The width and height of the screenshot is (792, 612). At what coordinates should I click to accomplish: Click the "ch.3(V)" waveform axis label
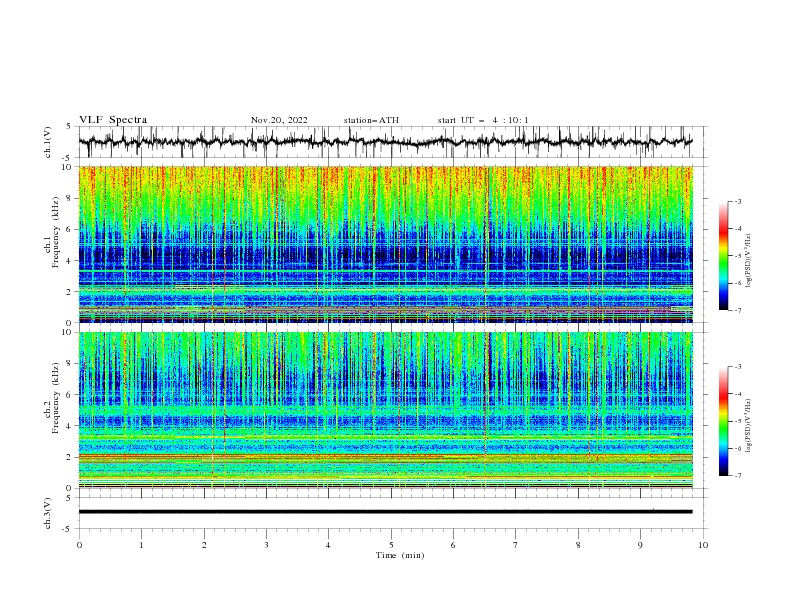[x=48, y=513]
